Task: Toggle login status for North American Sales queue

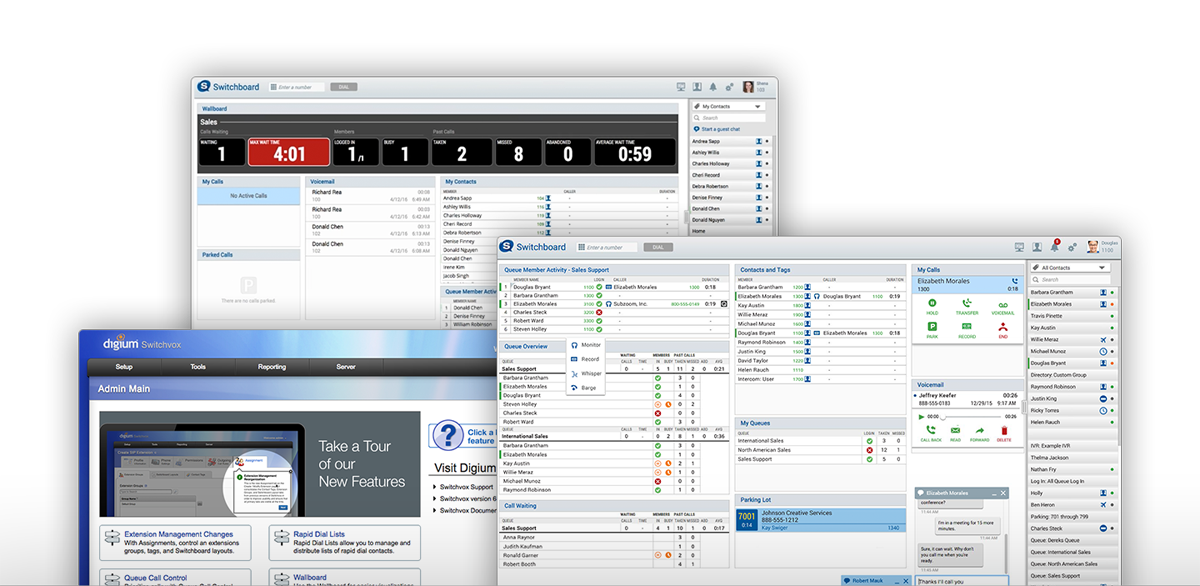Action: coord(869,450)
